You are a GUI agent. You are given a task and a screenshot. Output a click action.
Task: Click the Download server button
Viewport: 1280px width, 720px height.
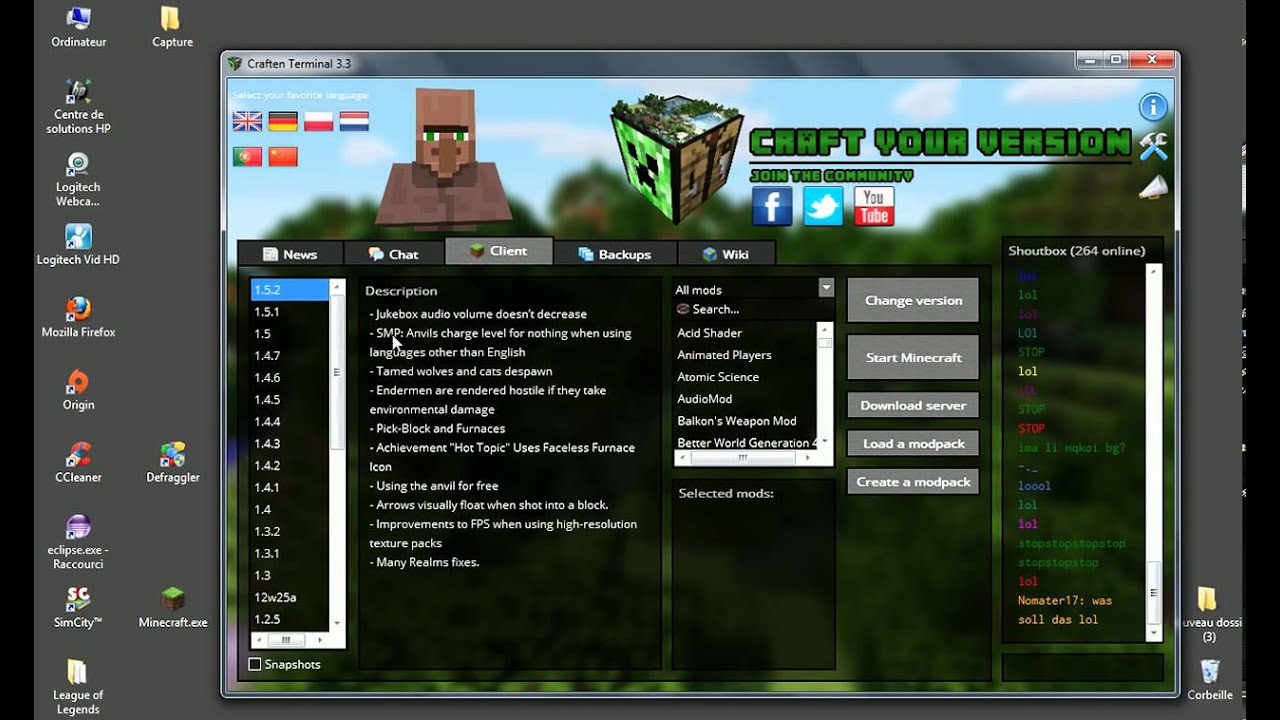click(x=913, y=405)
